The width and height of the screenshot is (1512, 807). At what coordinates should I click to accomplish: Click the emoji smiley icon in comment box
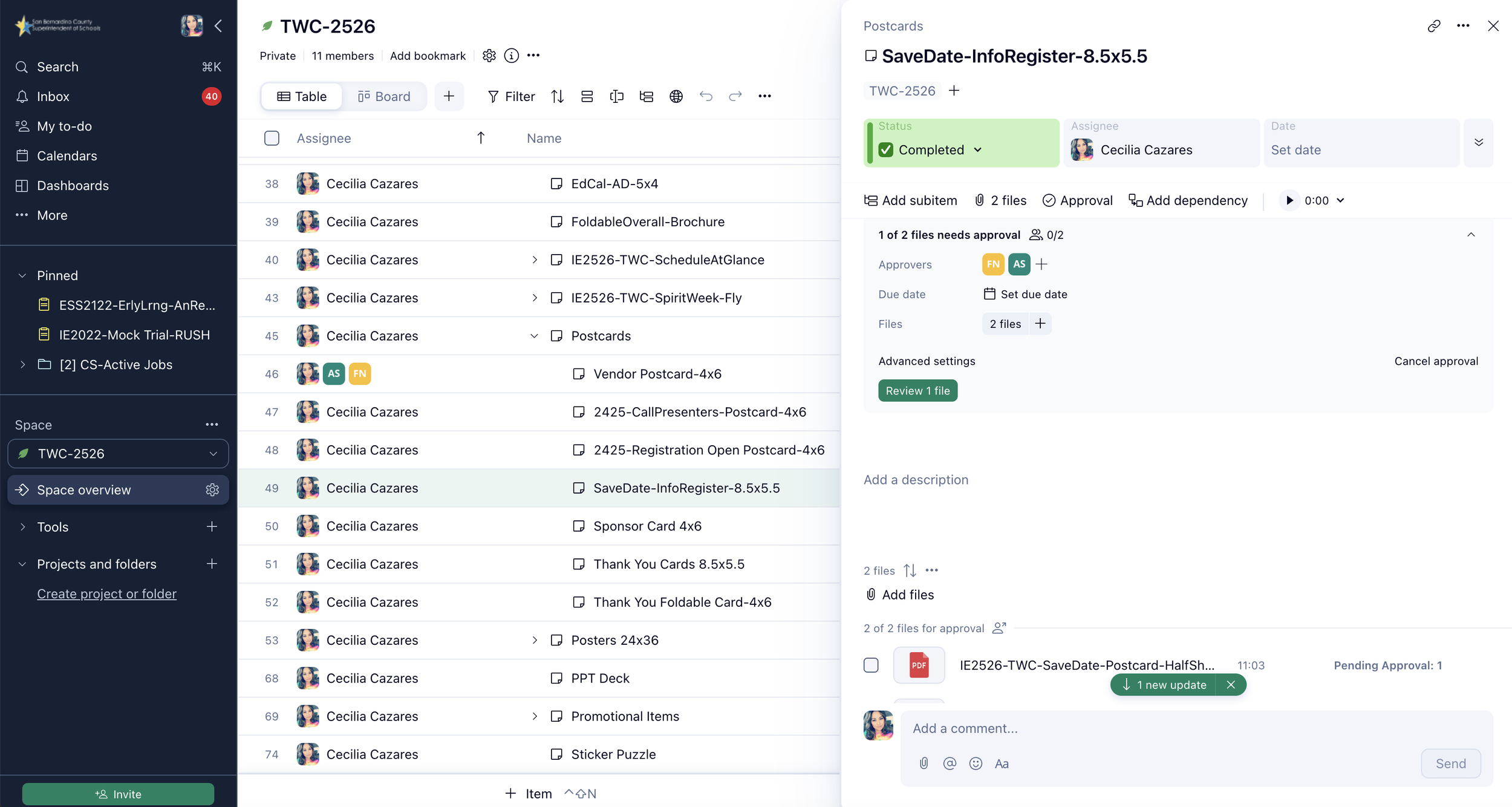click(975, 763)
